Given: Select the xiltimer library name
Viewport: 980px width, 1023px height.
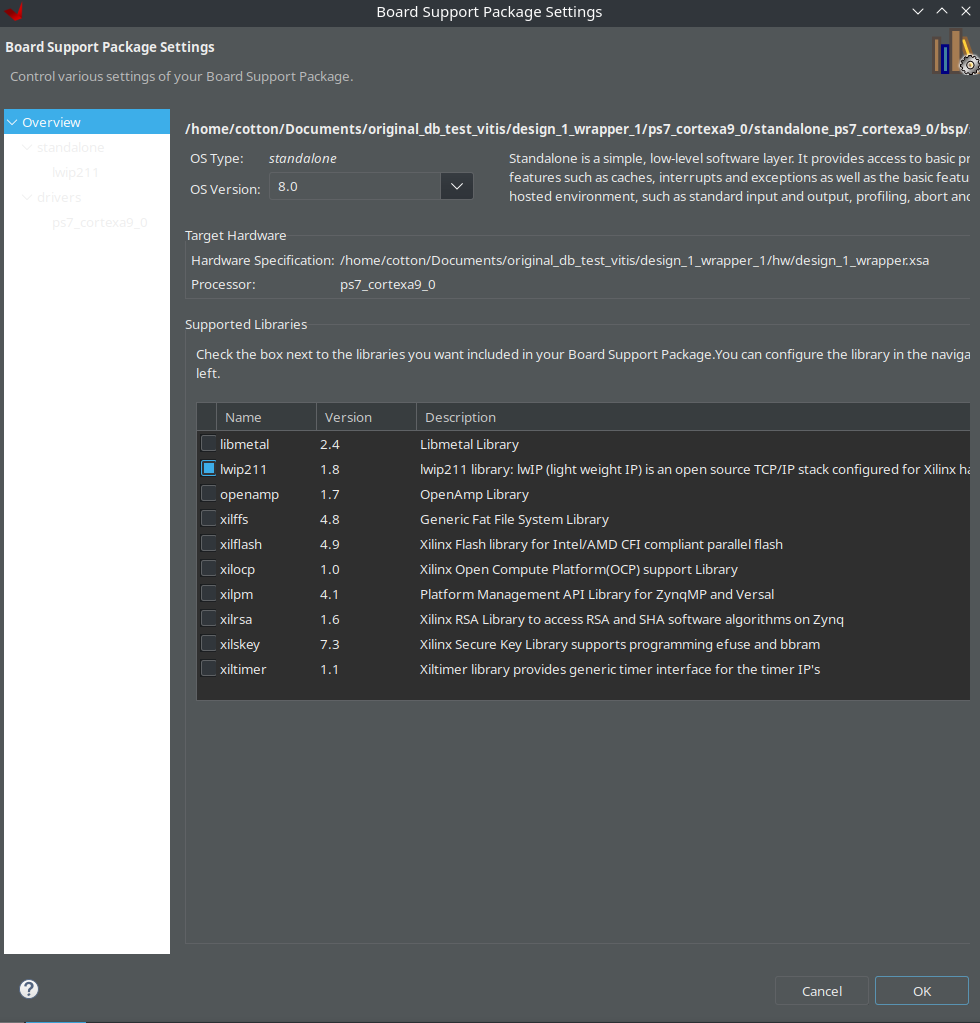Looking at the screenshot, I should [243, 669].
